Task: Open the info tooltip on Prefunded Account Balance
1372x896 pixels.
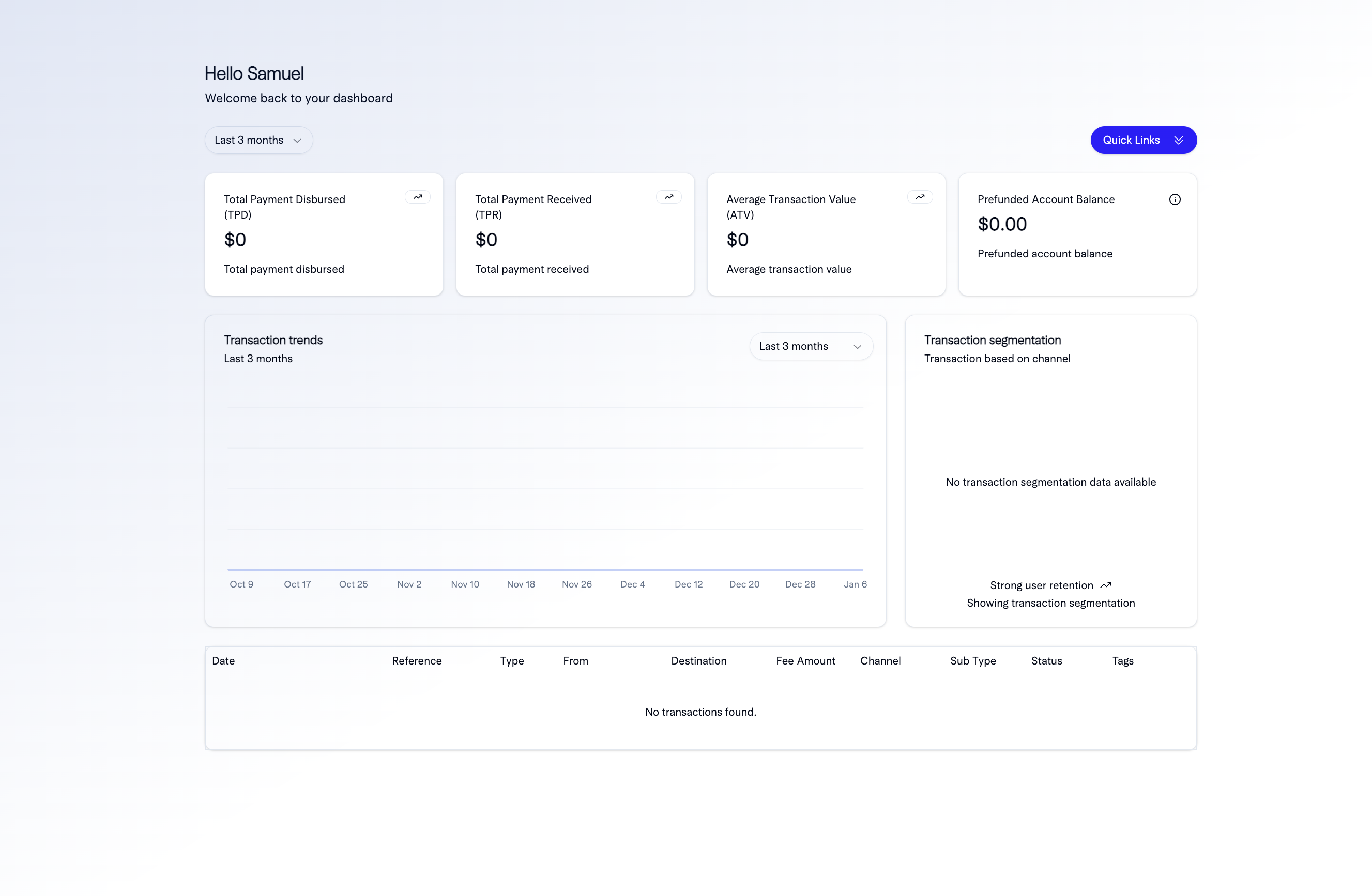Action: (x=1176, y=199)
